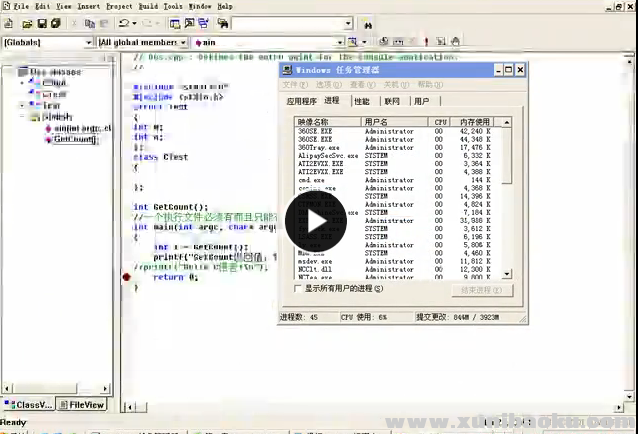Click the Paste icon in toolbar
638x434 pixels.
point(104,22)
